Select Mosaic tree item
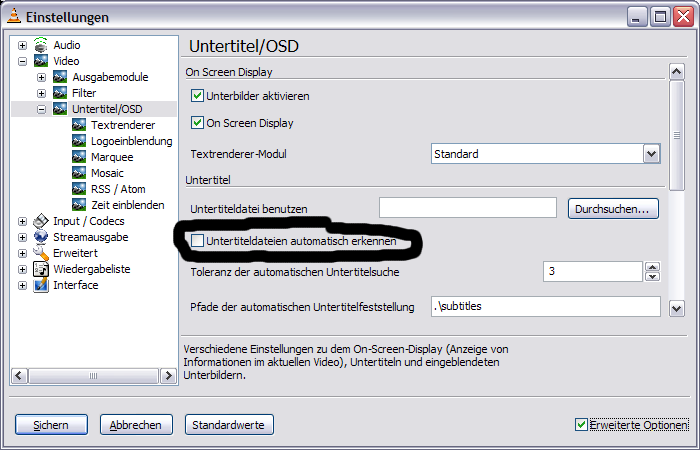This screenshot has height=450, width=700. point(107,173)
